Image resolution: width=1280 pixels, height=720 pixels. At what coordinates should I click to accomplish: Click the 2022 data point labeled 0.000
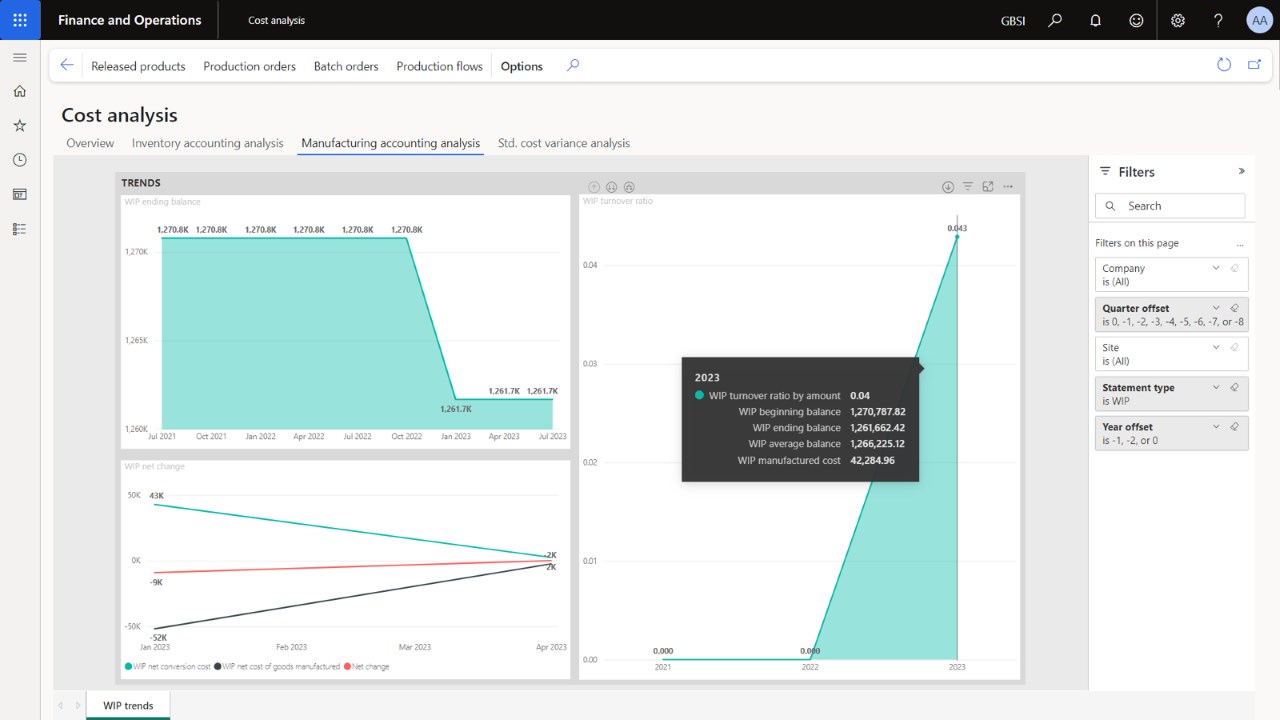click(811, 658)
